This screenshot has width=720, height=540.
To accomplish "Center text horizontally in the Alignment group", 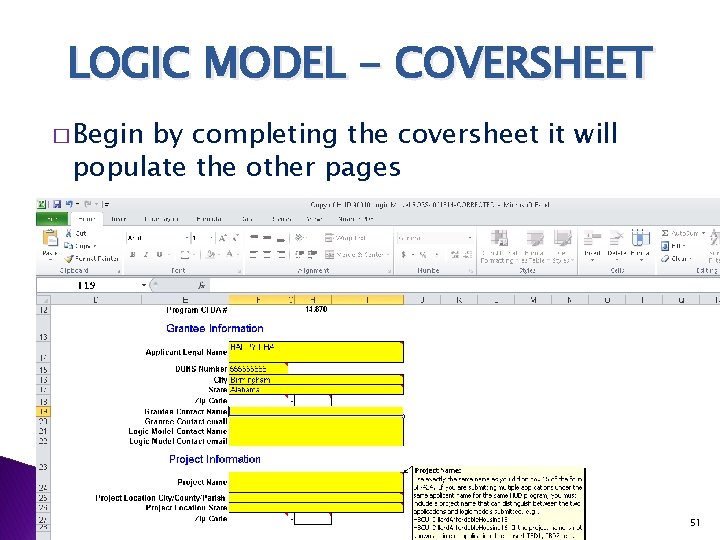I will [x=267, y=254].
